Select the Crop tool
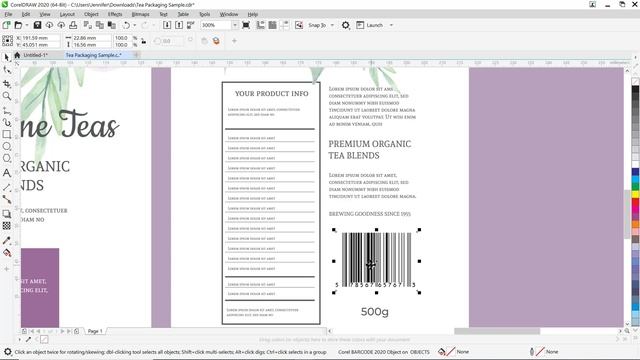This screenshot has width=640, height=360. tap(7, 83)
